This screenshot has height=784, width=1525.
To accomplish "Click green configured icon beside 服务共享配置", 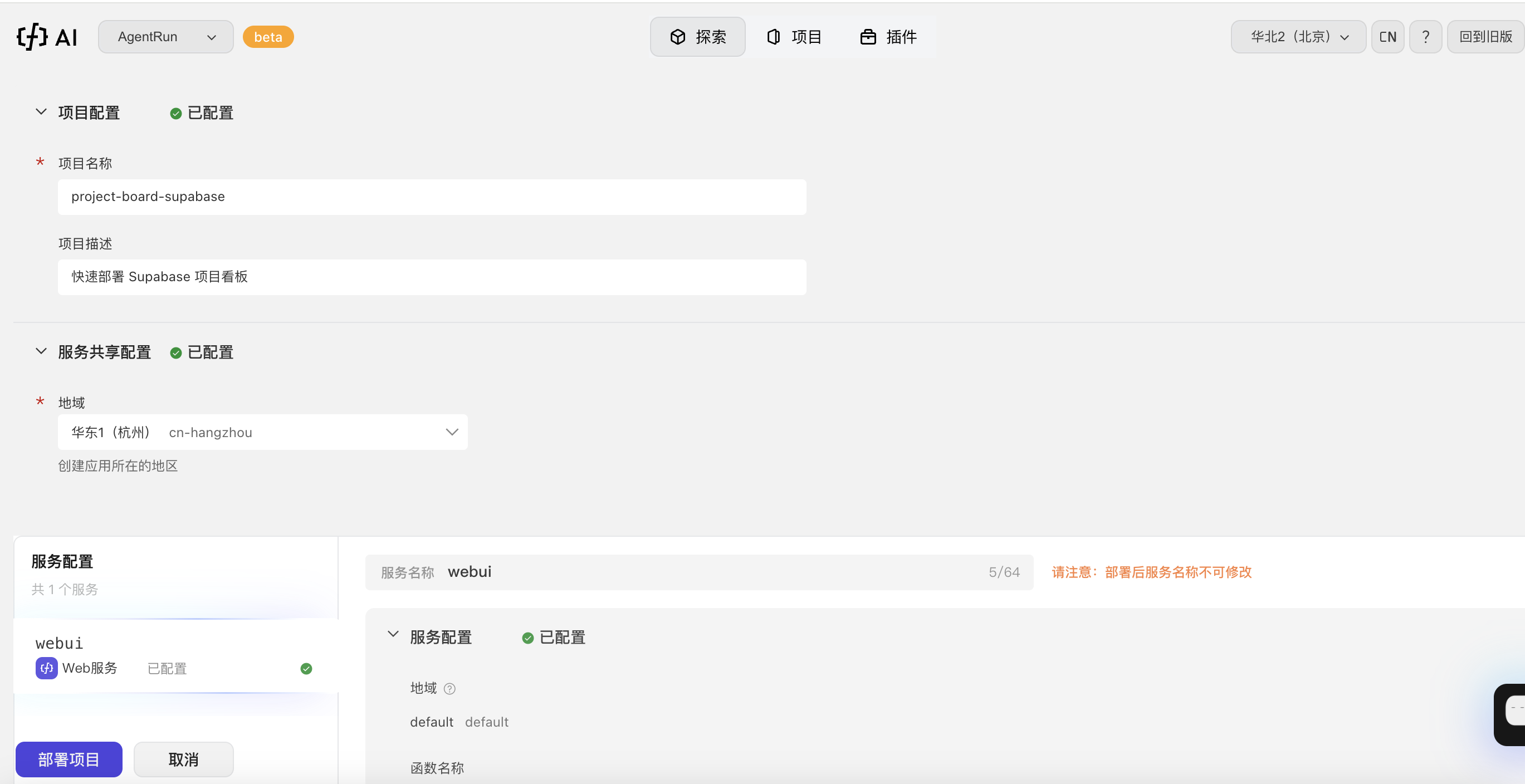I will coord(176,352).
